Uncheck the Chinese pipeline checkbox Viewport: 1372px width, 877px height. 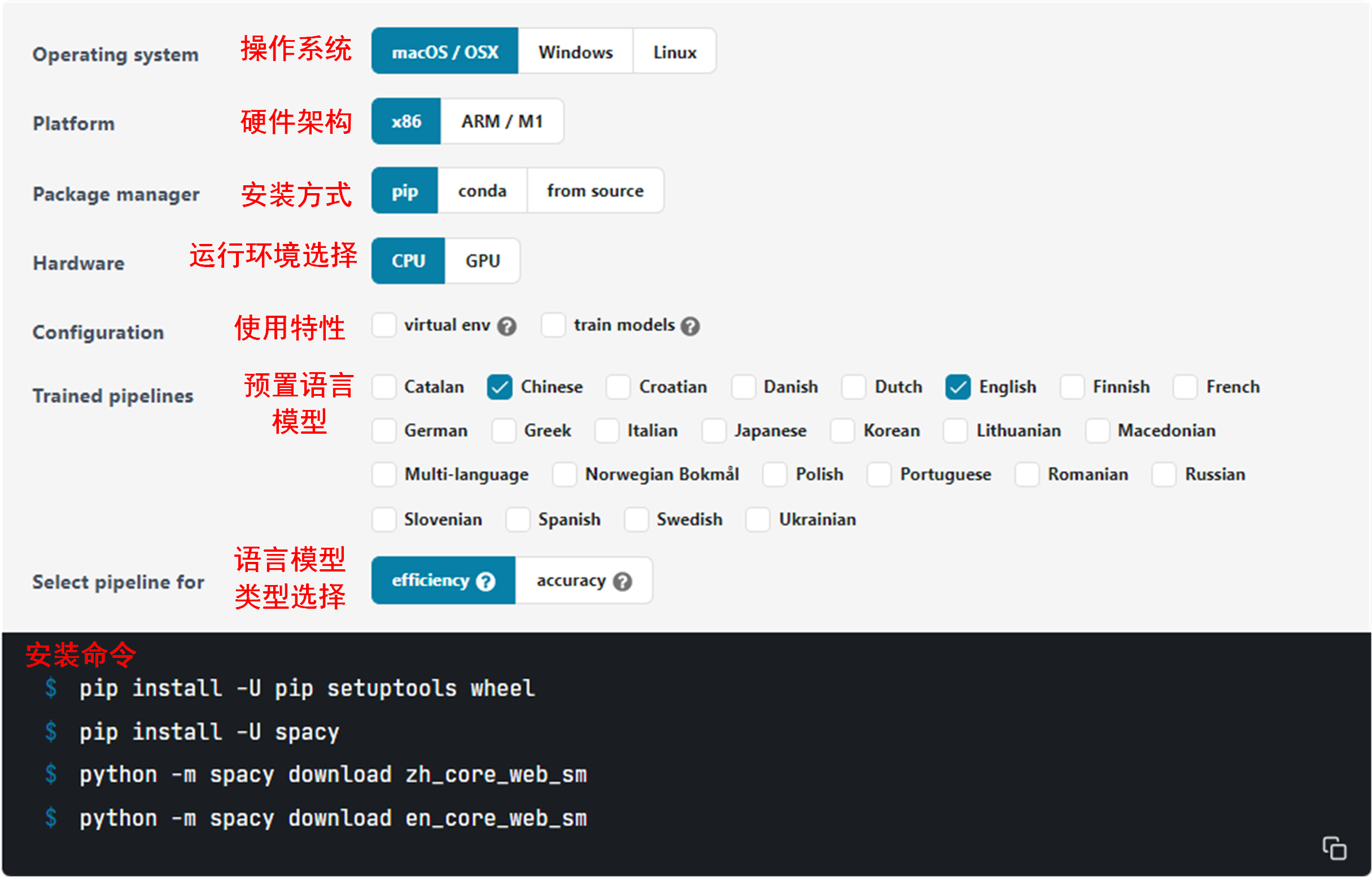point(499,387)
